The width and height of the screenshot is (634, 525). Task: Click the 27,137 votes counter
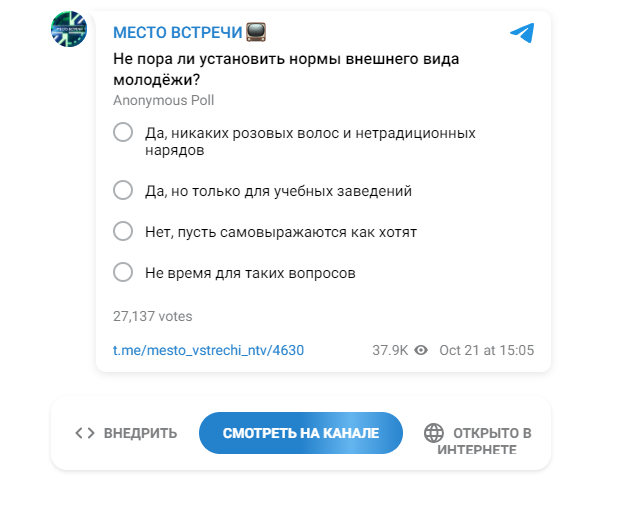pyautogui.click(x=152, y=316)
